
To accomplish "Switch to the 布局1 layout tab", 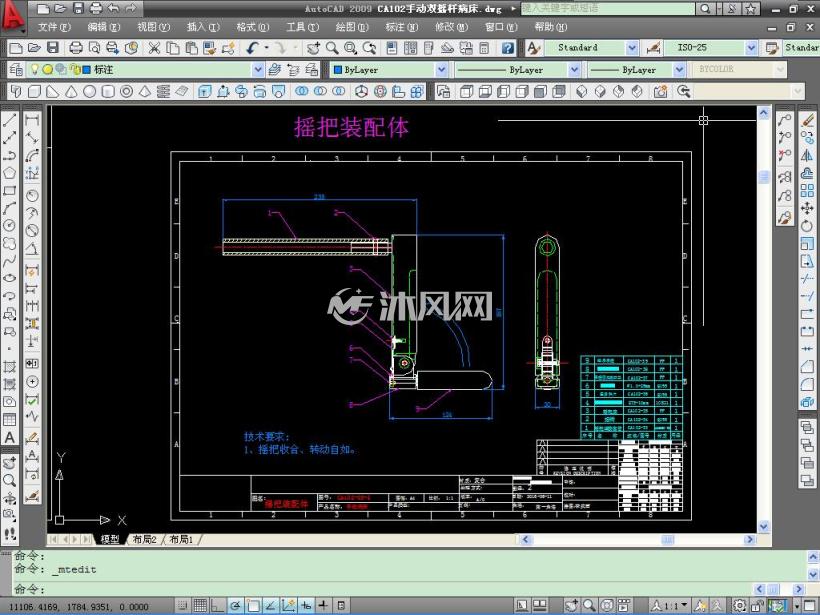I will point(181,539).
